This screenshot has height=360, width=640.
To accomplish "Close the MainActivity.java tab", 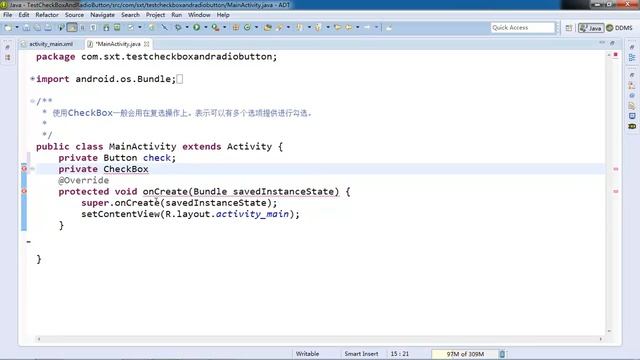I will click(x=147, y=44).
